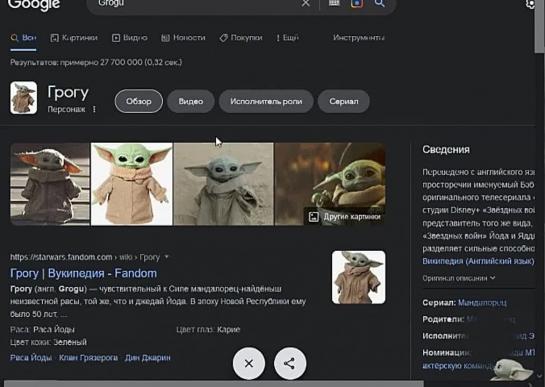Select the Сериал chip
This screenshot has width=545, height=387.
coord(343,101)
